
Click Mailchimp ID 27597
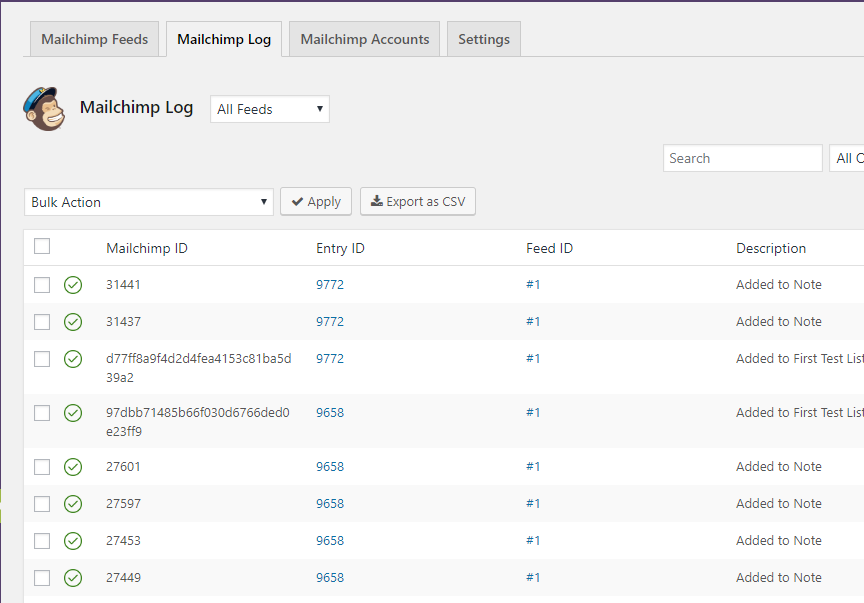[x=123, y=504]
